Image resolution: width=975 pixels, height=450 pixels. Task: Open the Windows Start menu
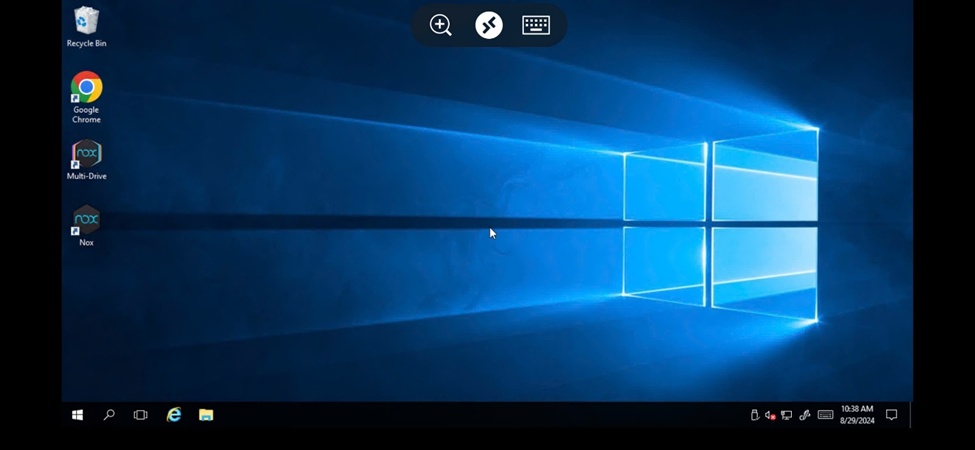coord(77,415)
